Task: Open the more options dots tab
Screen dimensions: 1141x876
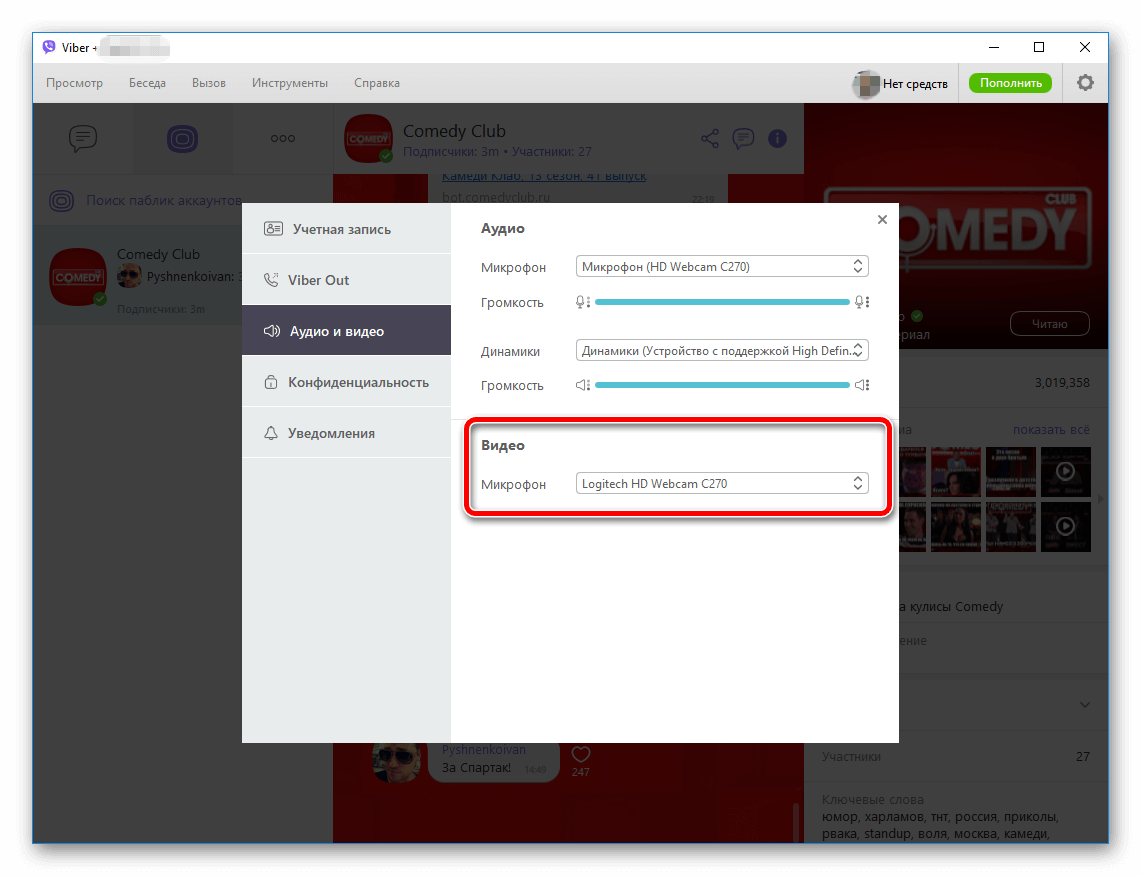Action: point(282,138)
